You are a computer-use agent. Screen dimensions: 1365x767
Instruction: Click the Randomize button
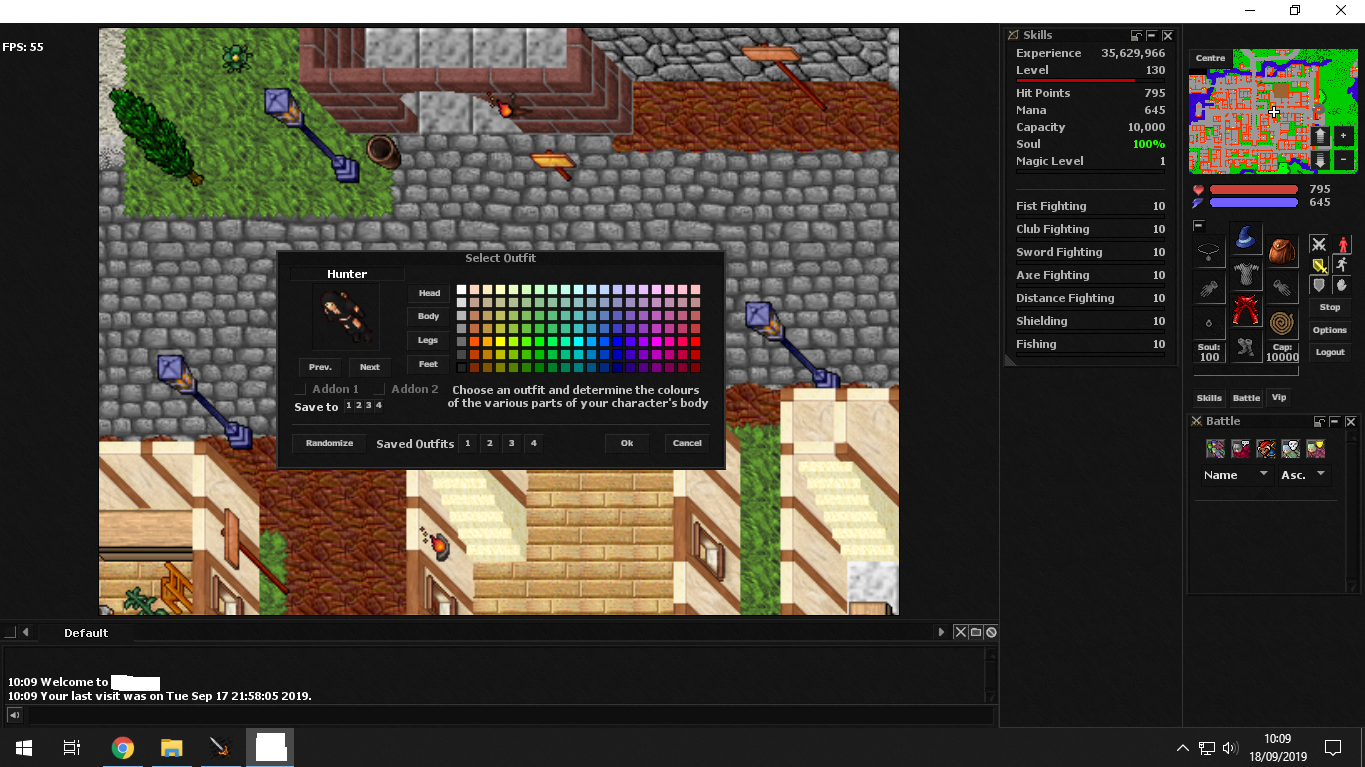[330, 443]
